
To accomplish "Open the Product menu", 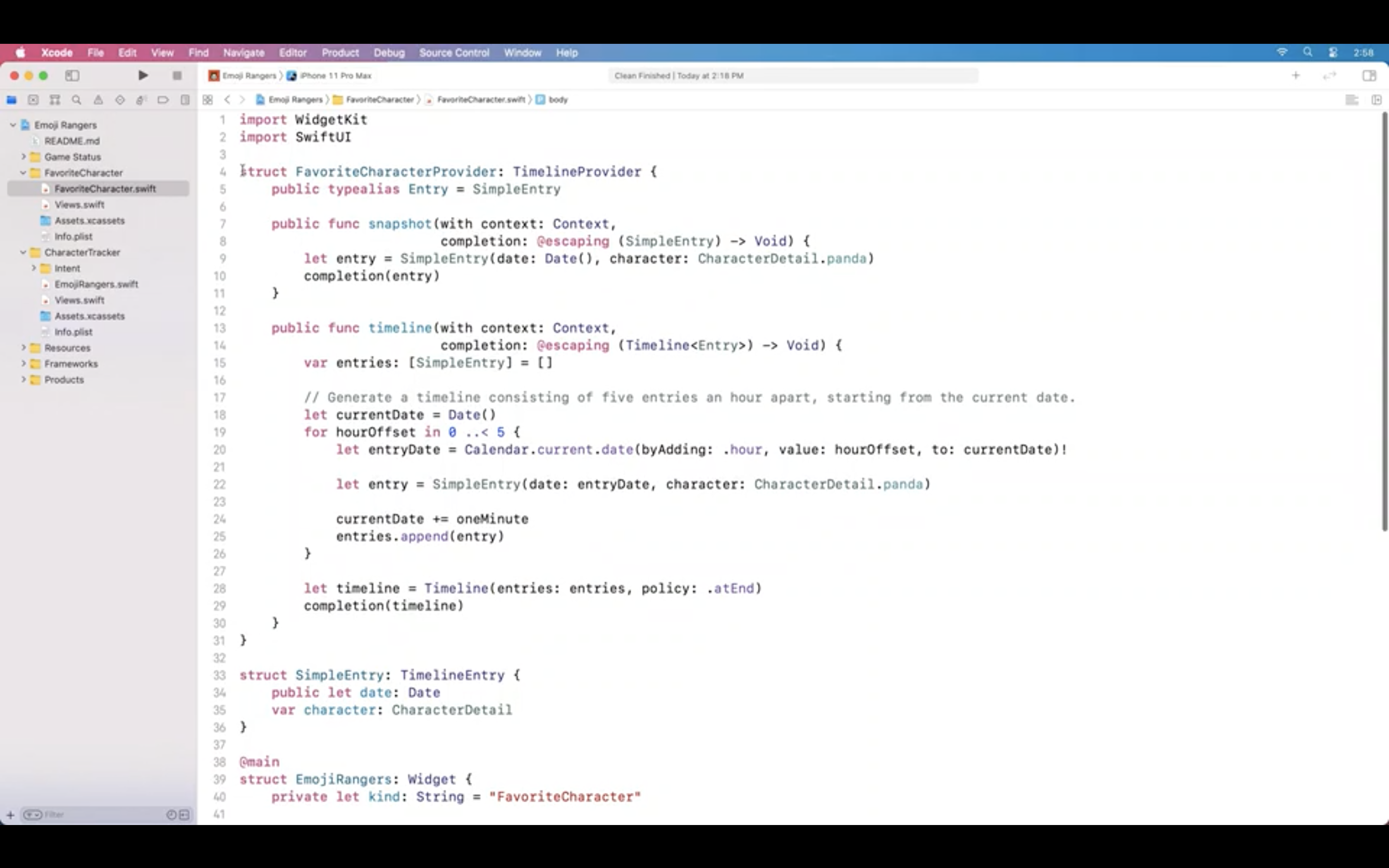I will [340, 53].
